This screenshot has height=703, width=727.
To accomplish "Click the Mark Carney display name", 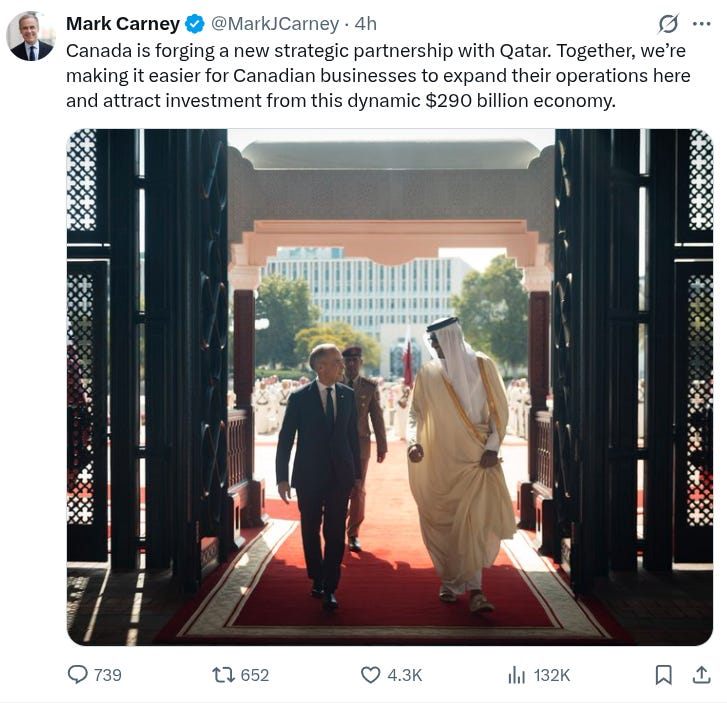I will click(x=123, y=24).
